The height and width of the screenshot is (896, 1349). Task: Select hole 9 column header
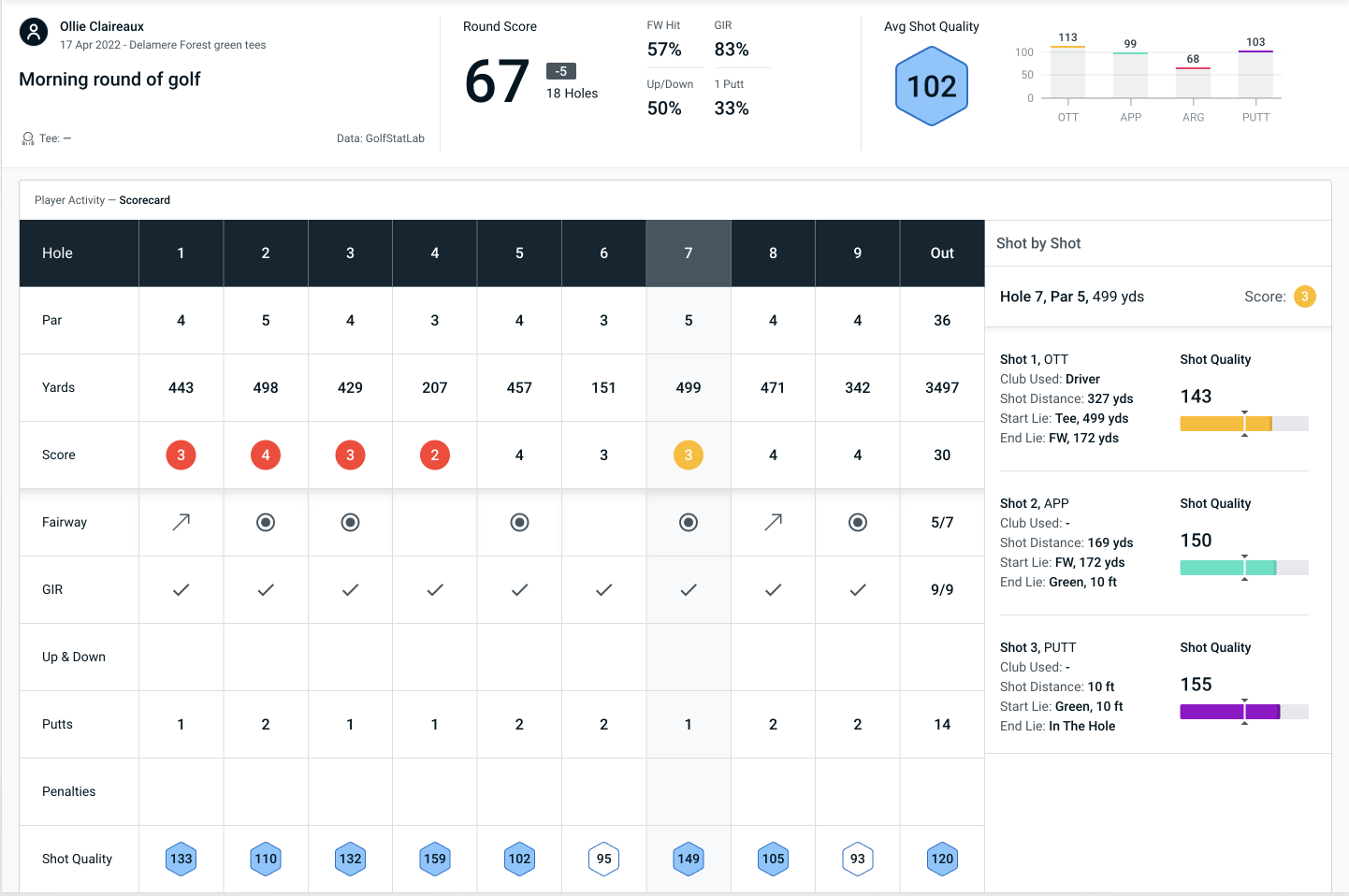(x=858, y=253)
